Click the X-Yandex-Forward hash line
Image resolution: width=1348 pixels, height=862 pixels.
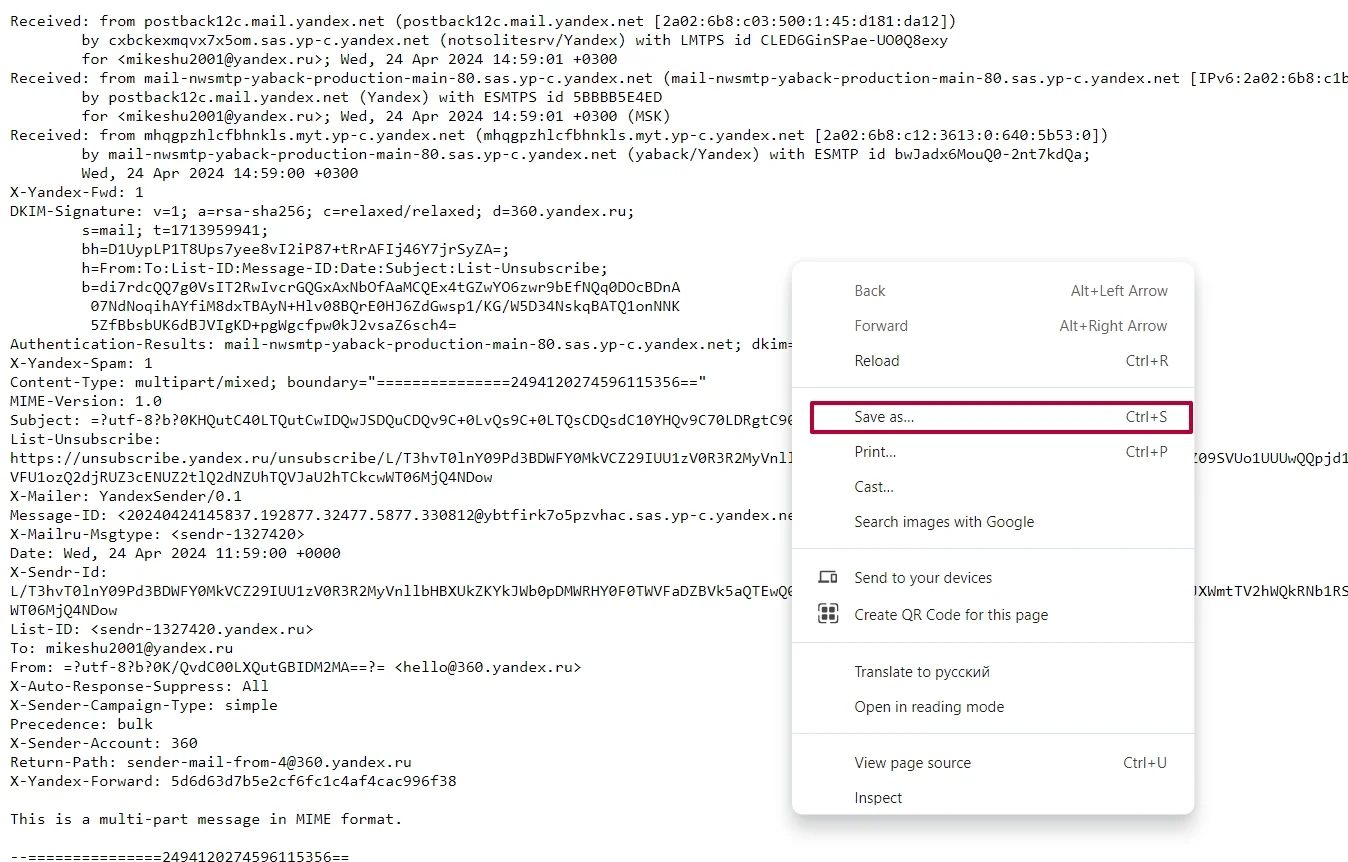233,781
